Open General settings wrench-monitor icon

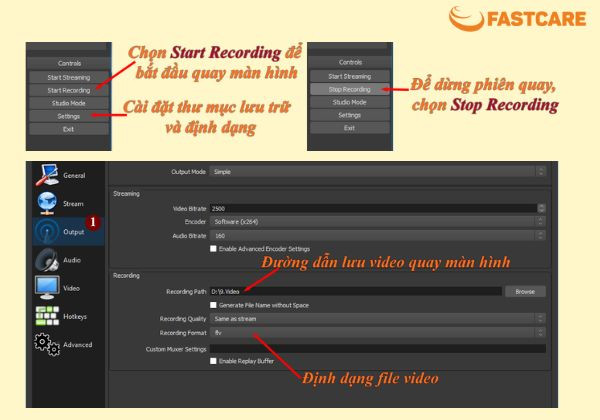47,175
